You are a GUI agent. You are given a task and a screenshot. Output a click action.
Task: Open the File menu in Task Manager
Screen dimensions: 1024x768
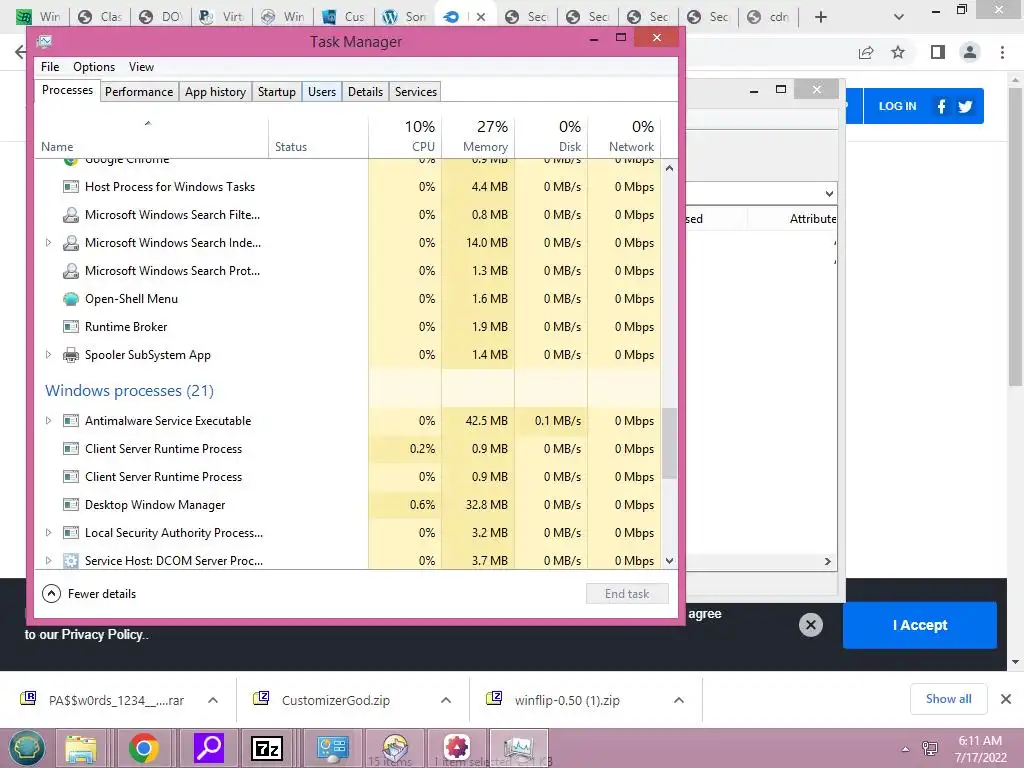[50, 67]
